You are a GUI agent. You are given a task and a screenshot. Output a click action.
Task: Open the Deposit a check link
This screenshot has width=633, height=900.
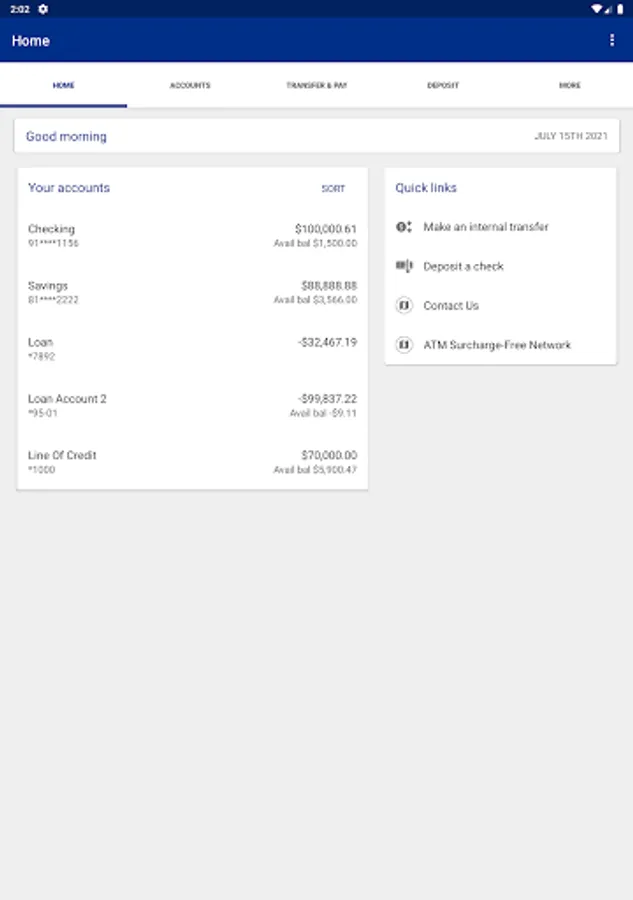(x=463, y=266)
